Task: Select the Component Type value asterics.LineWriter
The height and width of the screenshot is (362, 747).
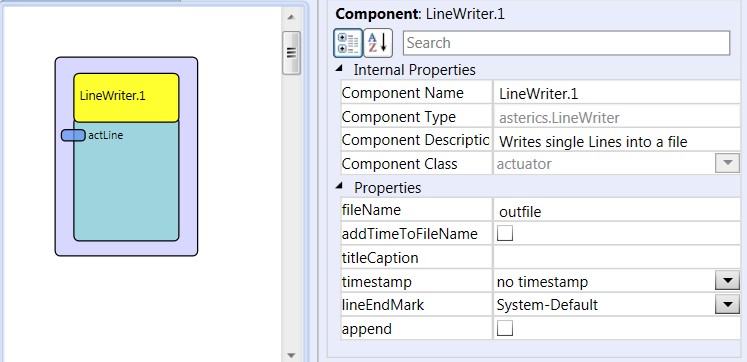Action: [x=616, y=117]
